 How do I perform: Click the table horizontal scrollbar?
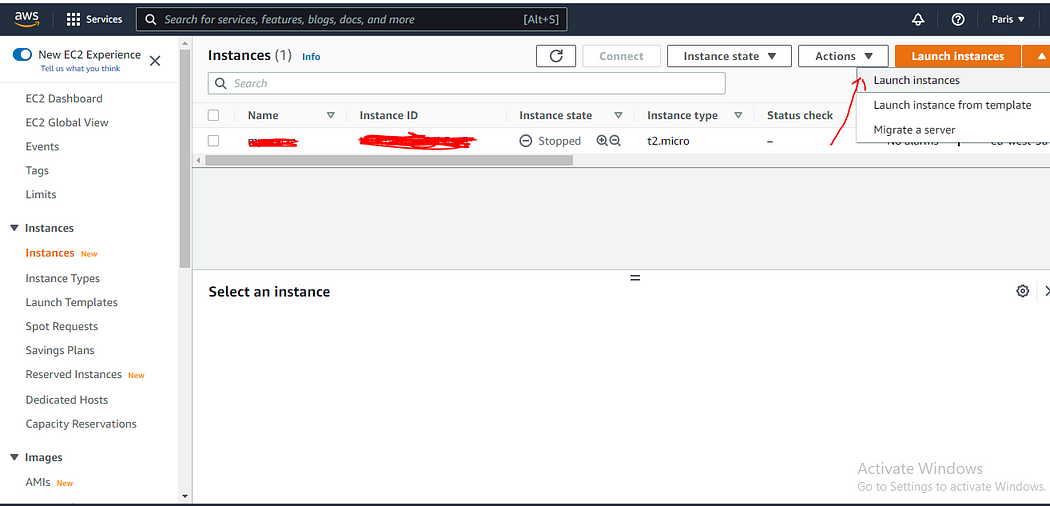389,161
